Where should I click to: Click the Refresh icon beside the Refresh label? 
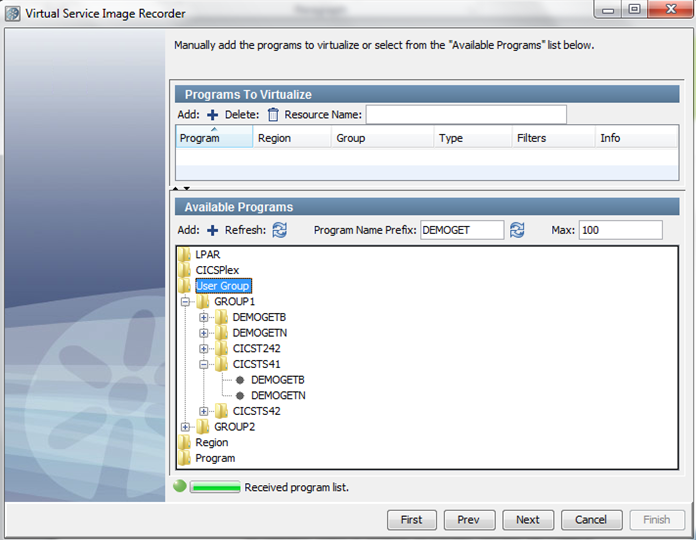coord(279,230)
